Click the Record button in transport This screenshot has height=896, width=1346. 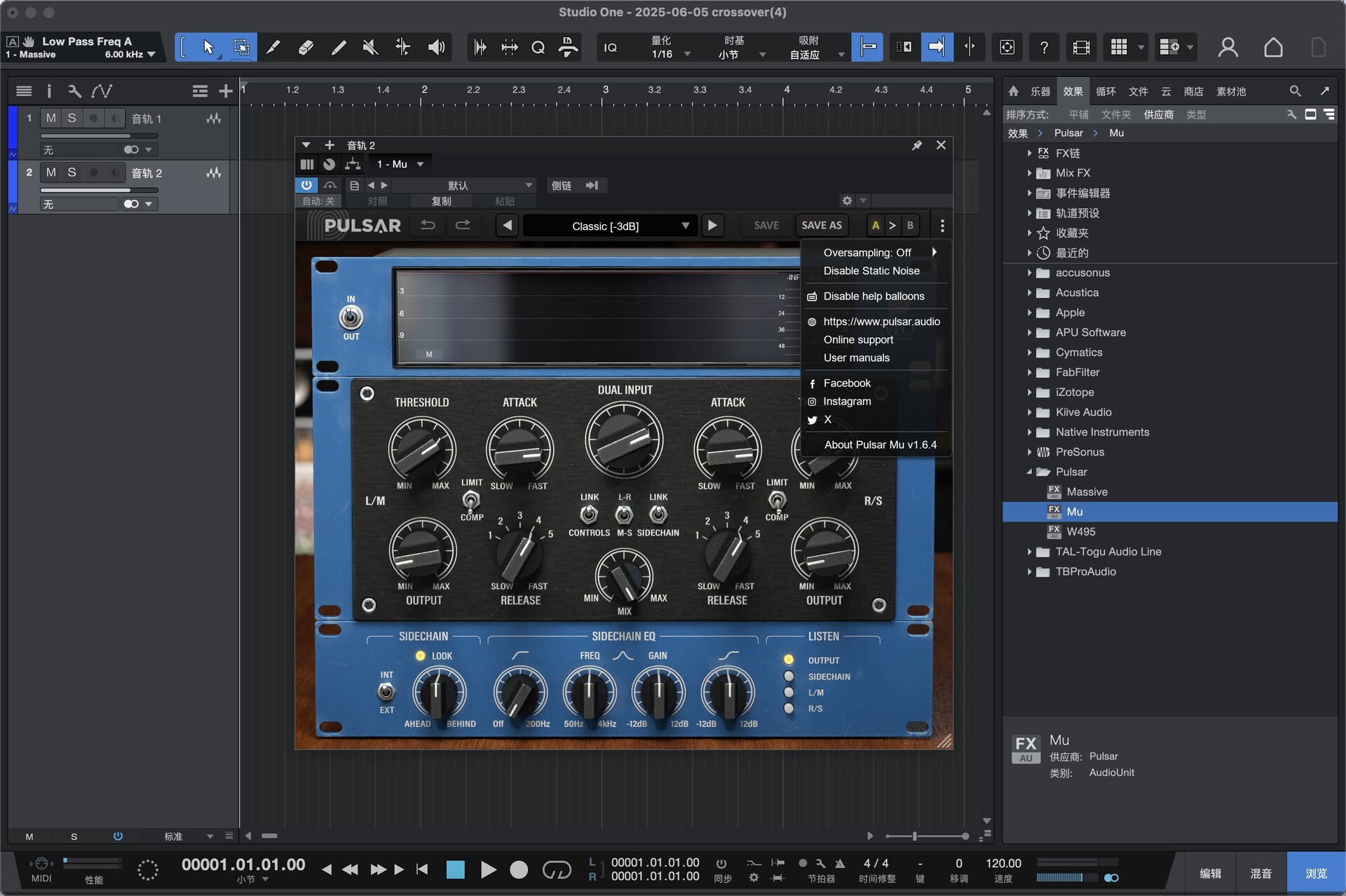(x=518, y=870)
